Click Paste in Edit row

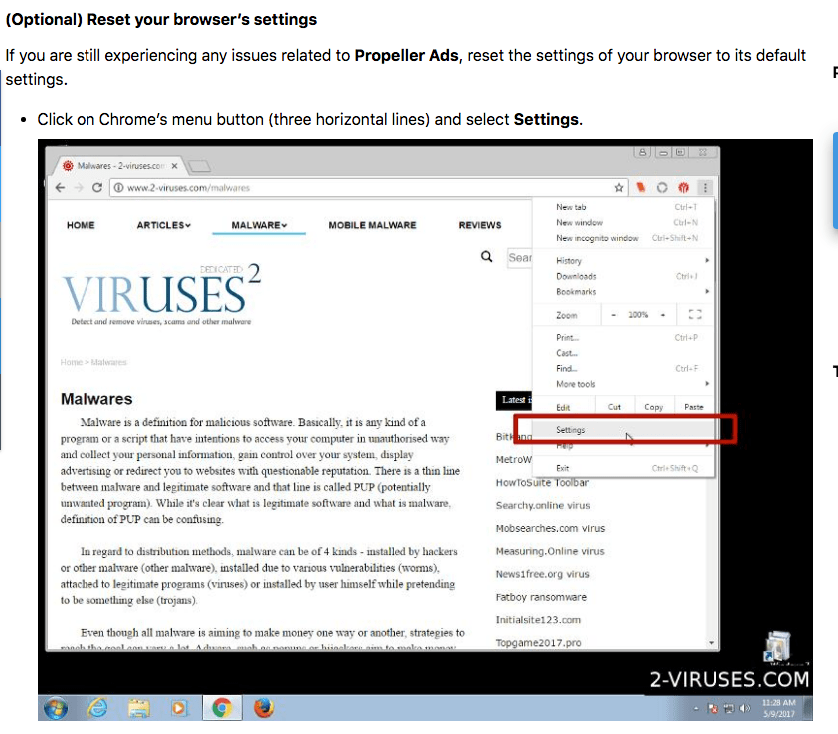coord(694,407)
